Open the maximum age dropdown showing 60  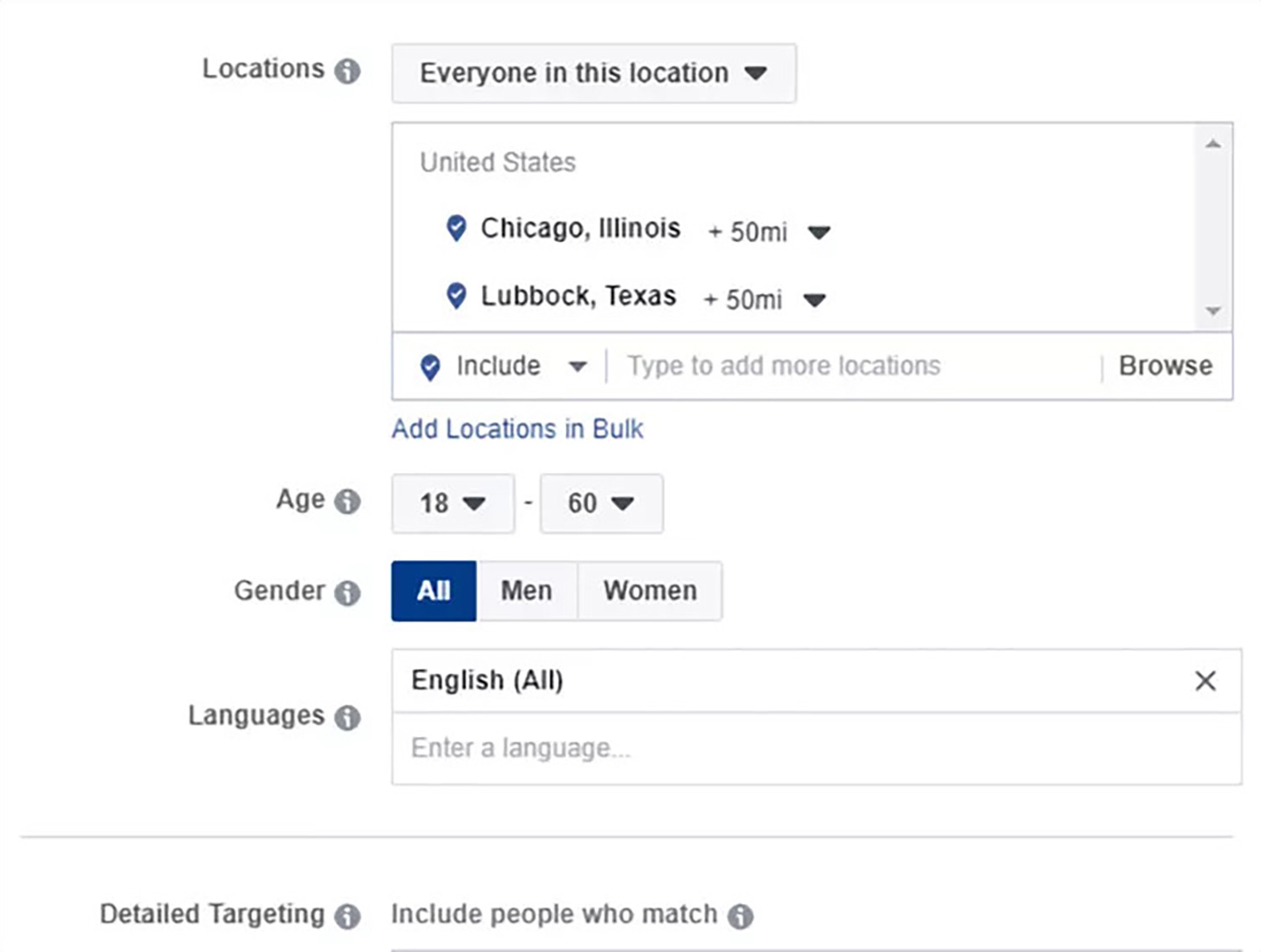coord(602,503)
